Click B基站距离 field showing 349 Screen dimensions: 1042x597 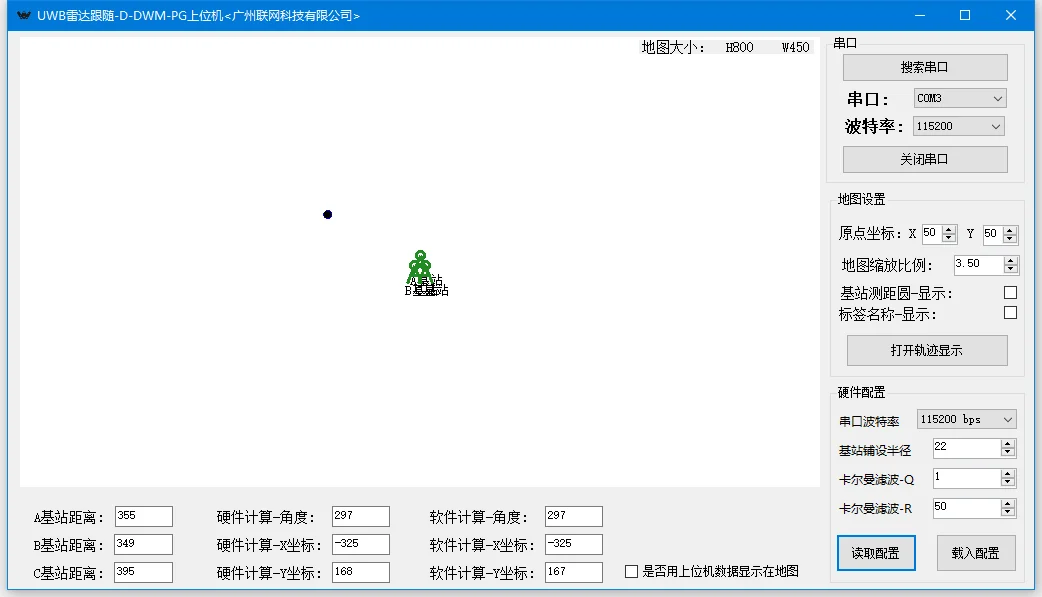[144, 544]
